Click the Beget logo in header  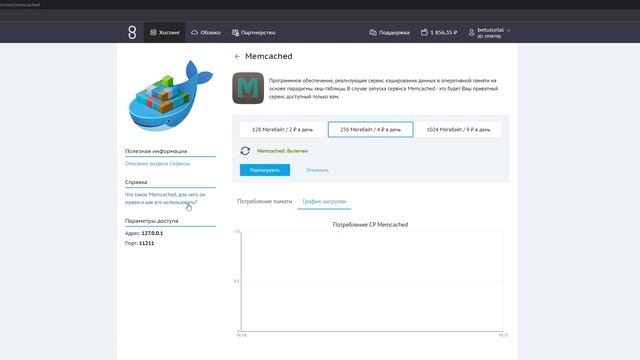tap(132, 32)
